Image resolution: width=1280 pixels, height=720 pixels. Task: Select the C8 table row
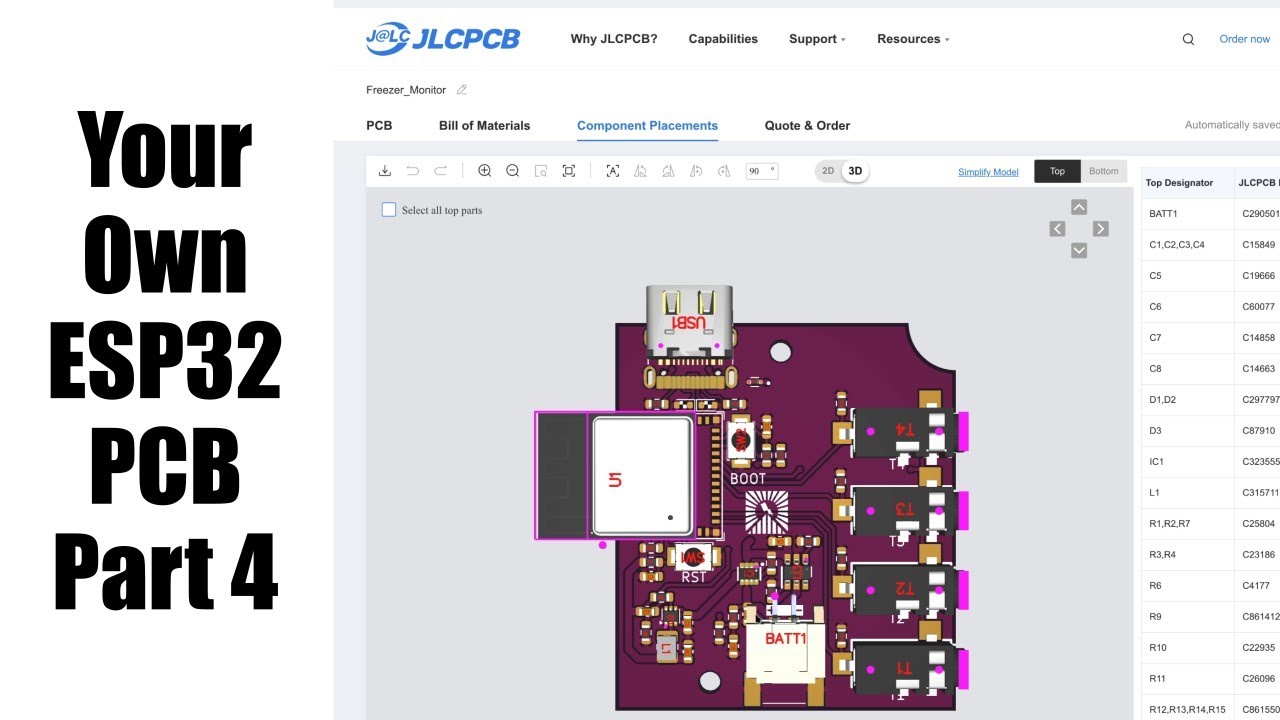[x=1211, y=369]
